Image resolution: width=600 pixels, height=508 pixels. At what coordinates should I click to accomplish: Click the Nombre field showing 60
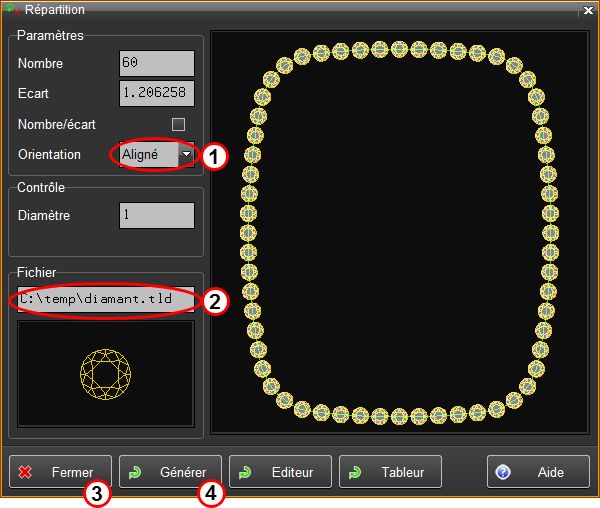tap(155, 63)
